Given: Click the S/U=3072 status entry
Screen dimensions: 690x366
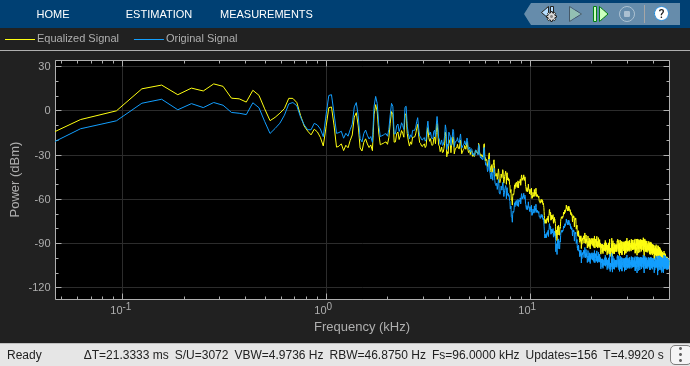Looking at the screenshot, I should (x=202, y=355).
